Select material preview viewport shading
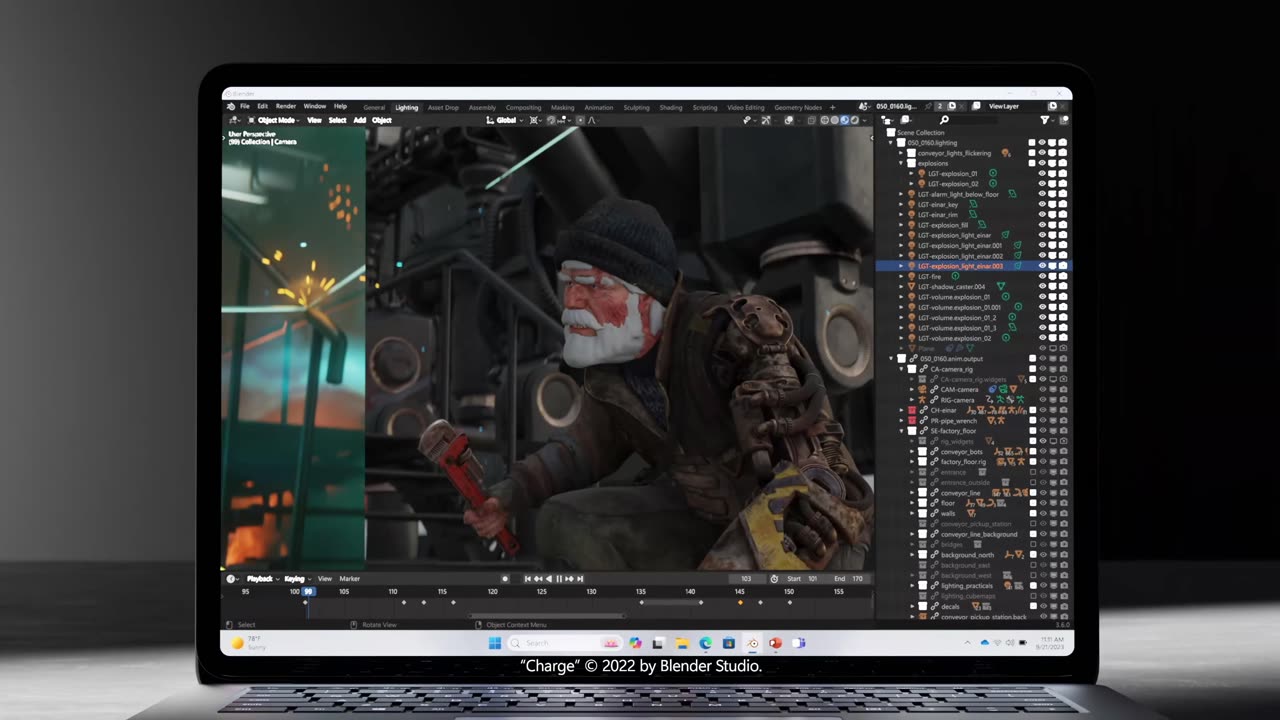The image size is (1280, 720). pyautogui.click(x=845, y=120)
